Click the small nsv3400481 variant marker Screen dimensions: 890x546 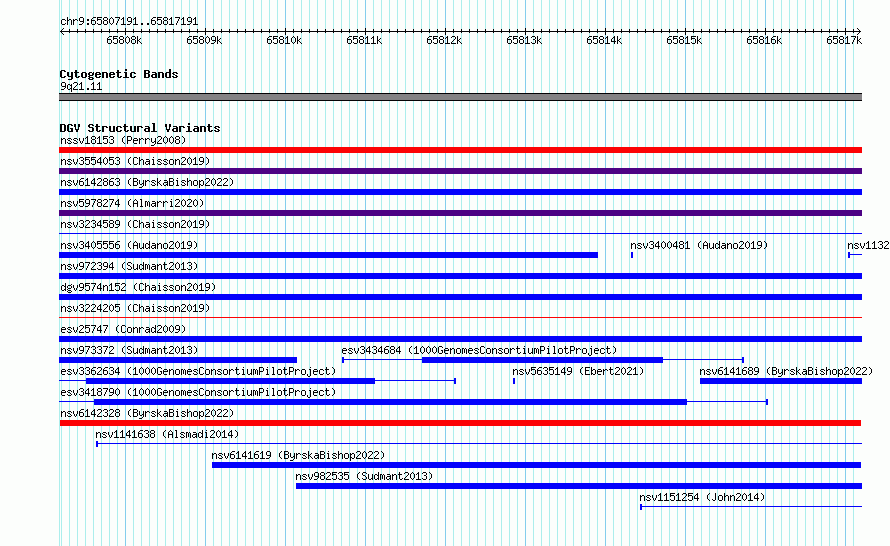coord(632,255)
